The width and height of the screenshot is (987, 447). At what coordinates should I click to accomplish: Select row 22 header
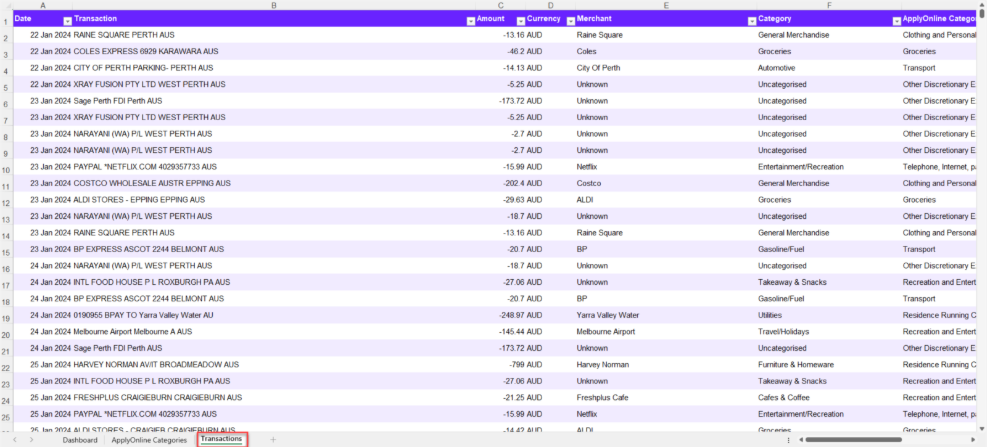pyautogui.click(x=6, y=368)
